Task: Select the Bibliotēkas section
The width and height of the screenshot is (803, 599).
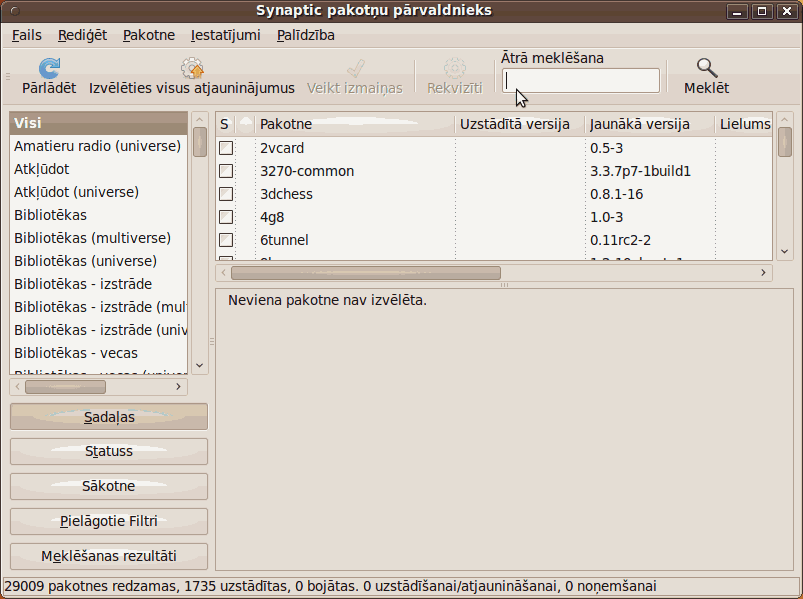Action: (98, 216)
